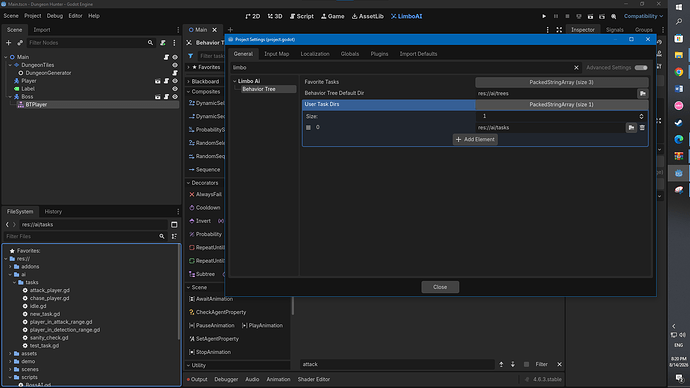Screen dimensions: 690x388
Task: Browse folder for Behavior Tree Default Dir
Action: (x=642, y=93)
